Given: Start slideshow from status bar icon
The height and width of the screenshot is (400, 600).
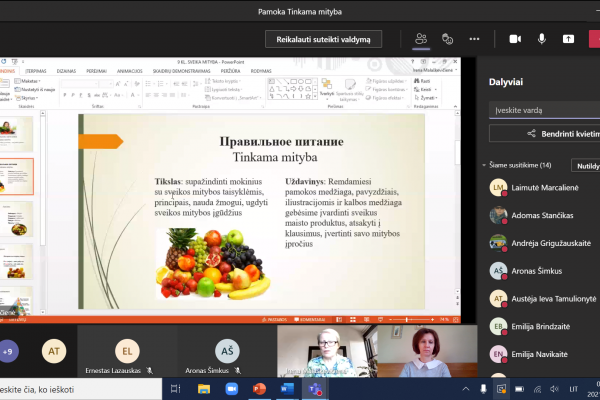Looking at the screenshot, I should 380,320.
